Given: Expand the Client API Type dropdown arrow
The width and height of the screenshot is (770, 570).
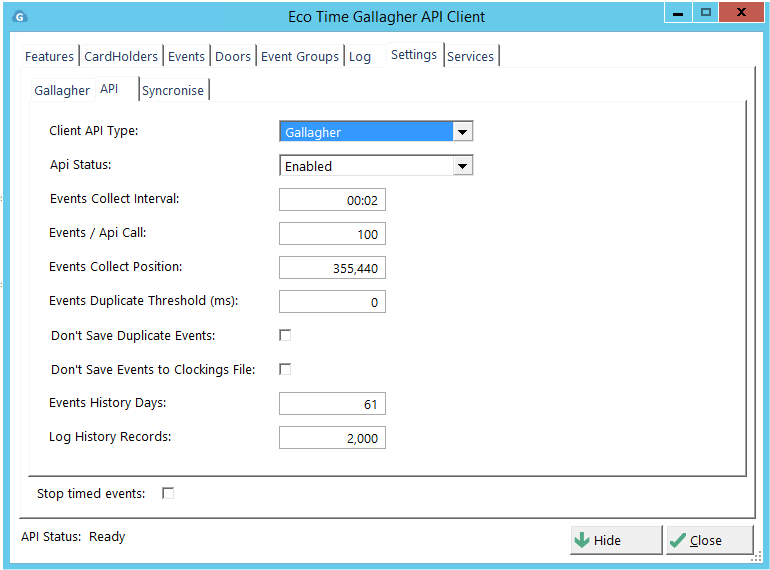Looking at the screenshot, I should [x=462, y=132].
